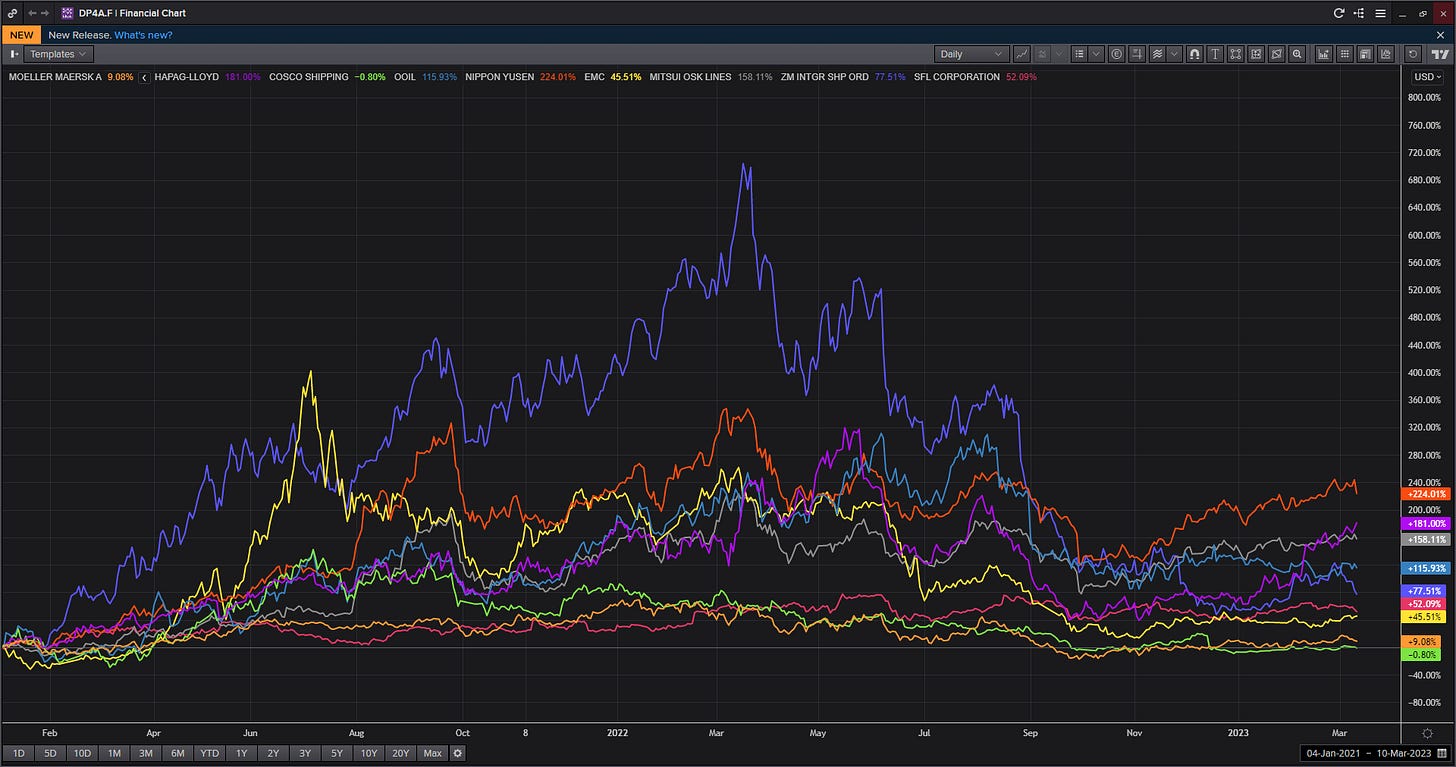
Task: Click the analyses wavy lines icon
Action: [1157, 54]
